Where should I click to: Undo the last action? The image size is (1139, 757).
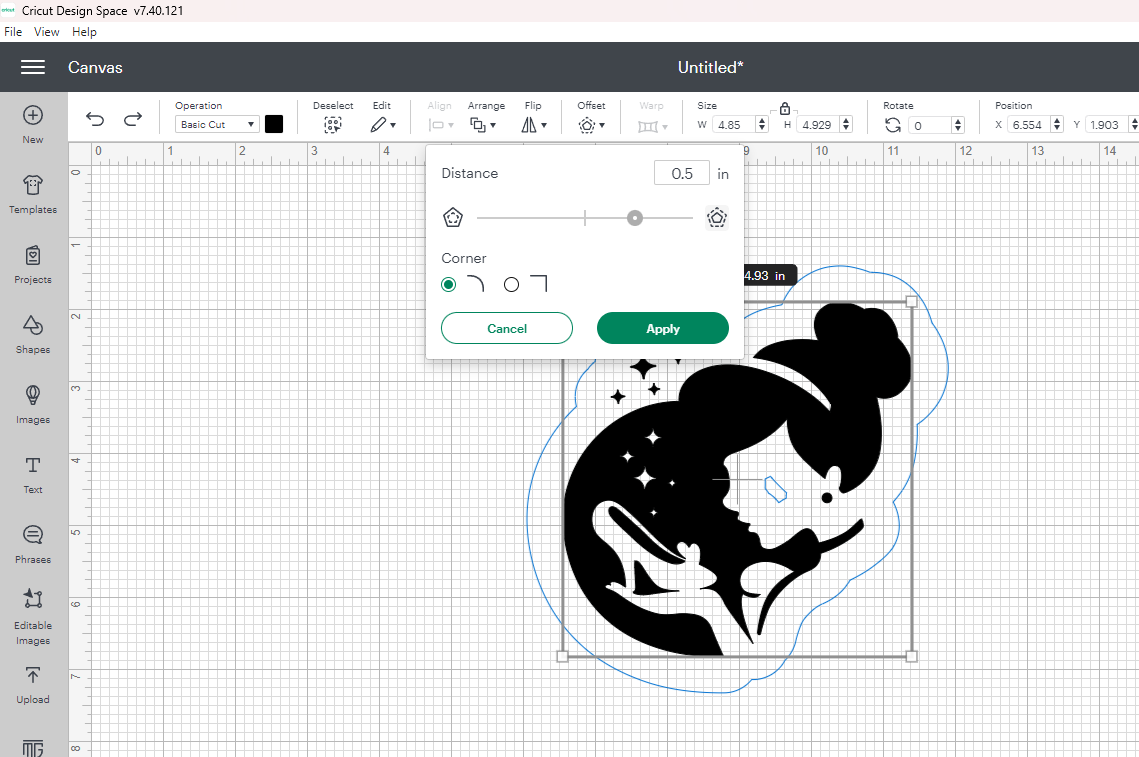(95, 119)
